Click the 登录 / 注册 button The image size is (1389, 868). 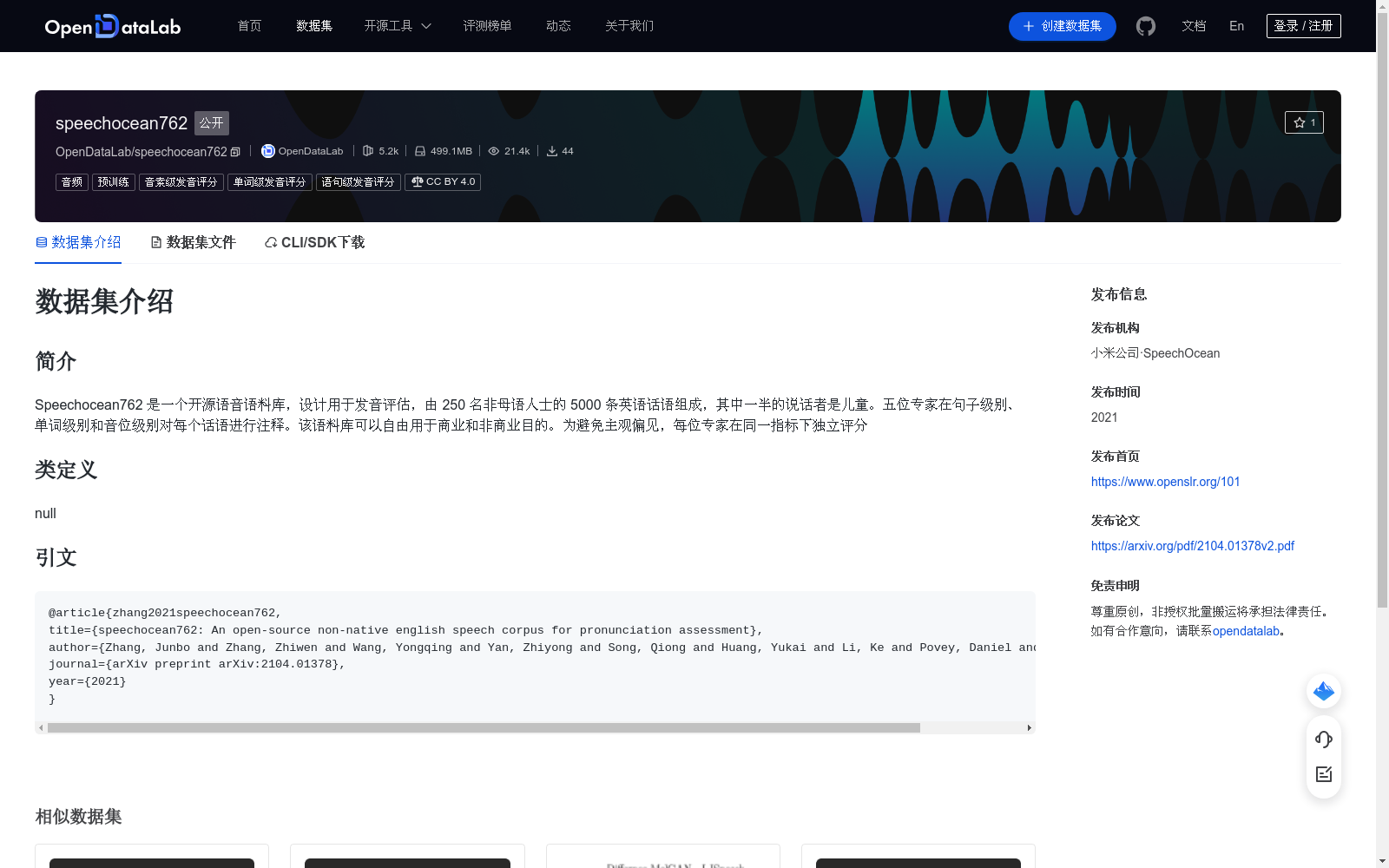tap(1304, 26)
